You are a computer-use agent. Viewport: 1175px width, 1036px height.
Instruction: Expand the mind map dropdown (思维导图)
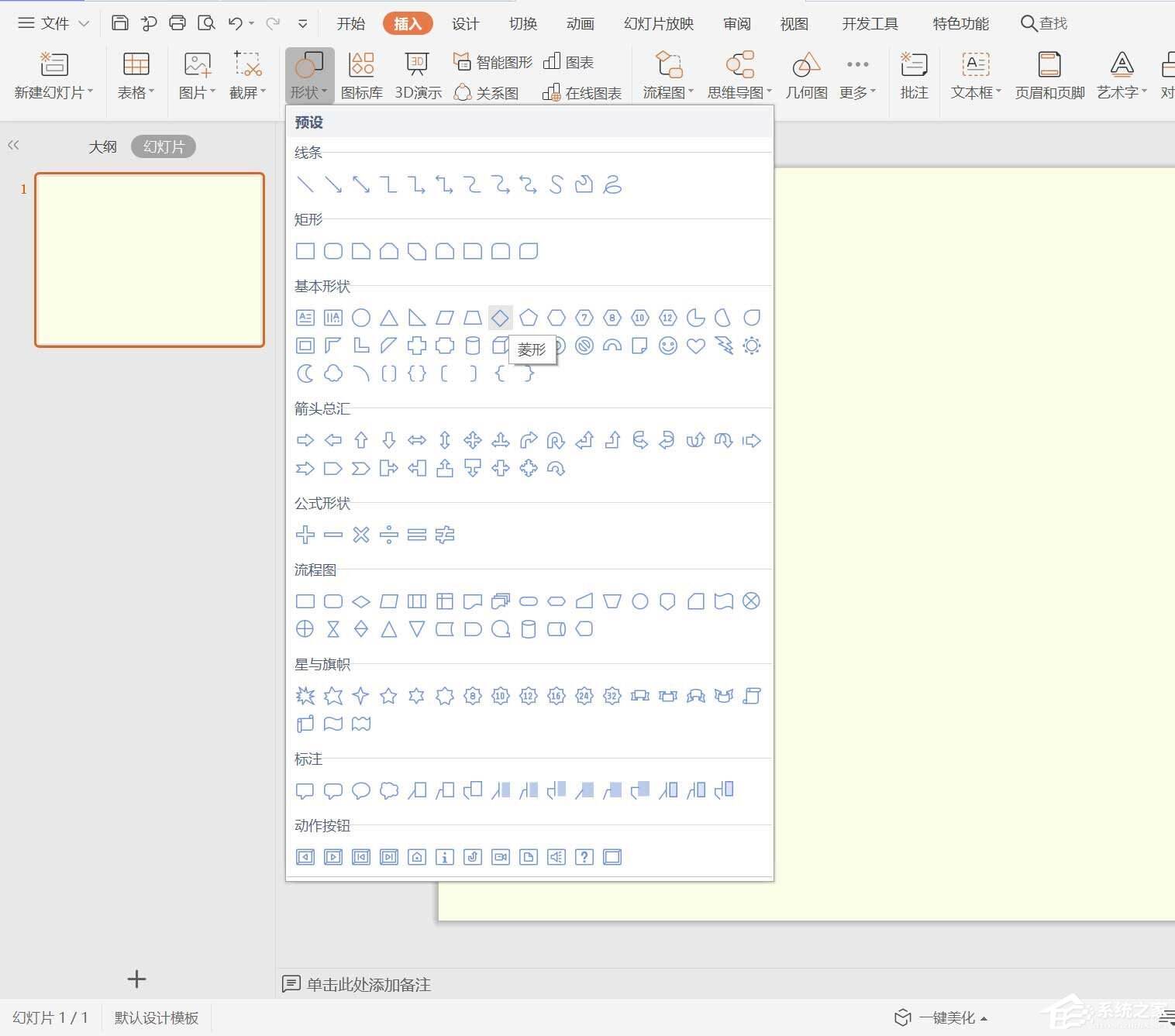coord(740,92)
